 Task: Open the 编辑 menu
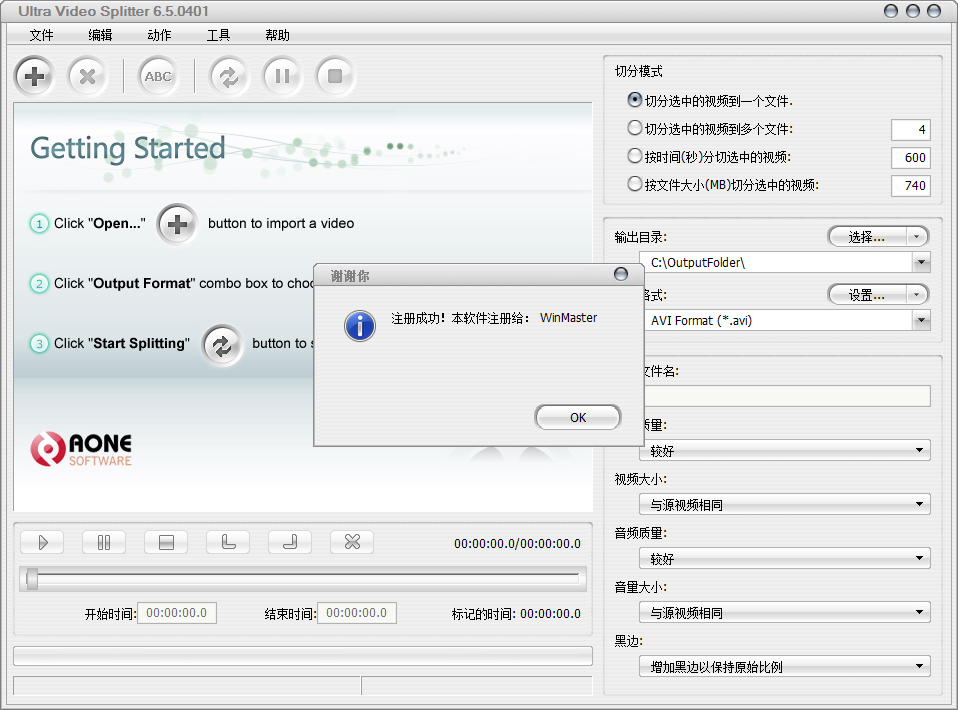[100, 35]
